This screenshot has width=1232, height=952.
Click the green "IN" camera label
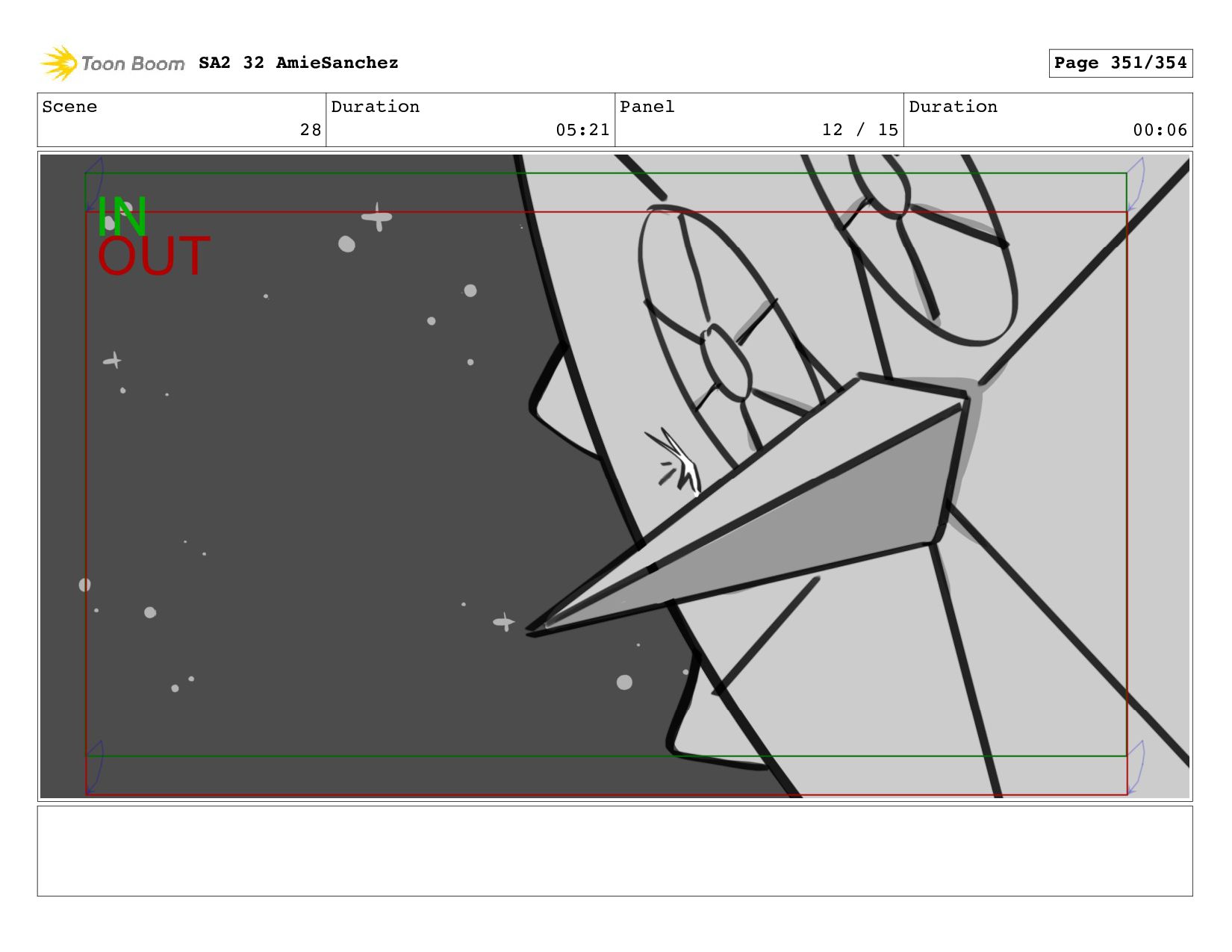click(x=122, y=217)
